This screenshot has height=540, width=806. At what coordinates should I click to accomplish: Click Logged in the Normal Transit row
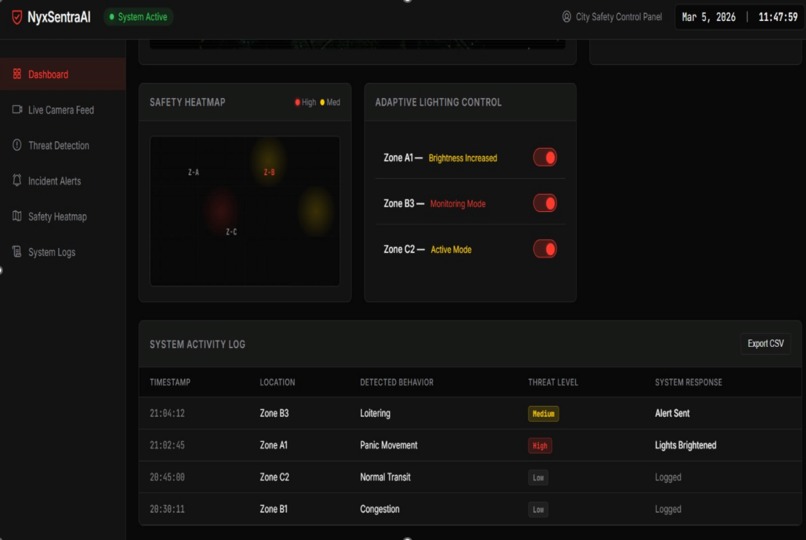tap(668, 477)
